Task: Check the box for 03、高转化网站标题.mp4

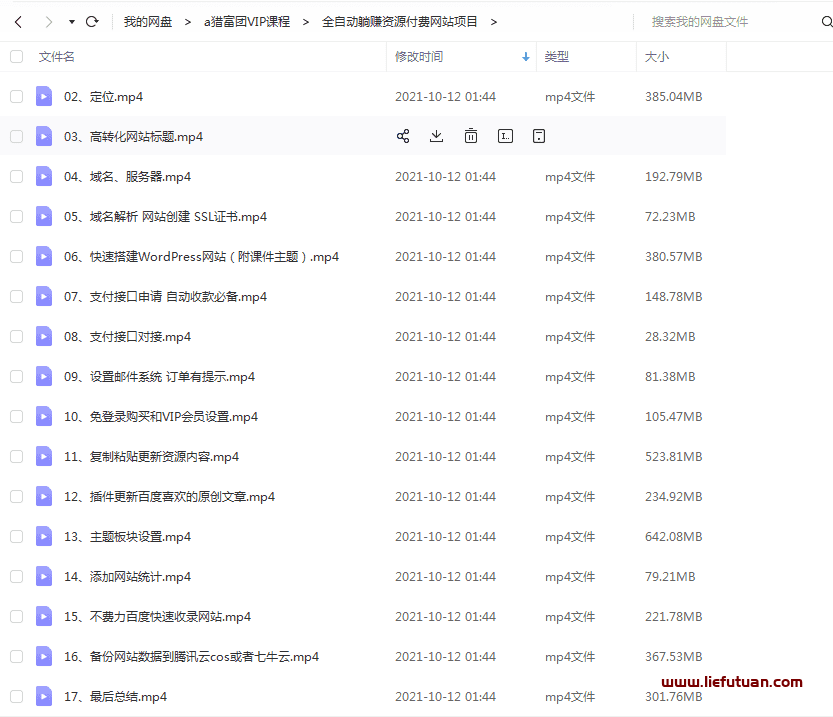Action: click(16, 136)
